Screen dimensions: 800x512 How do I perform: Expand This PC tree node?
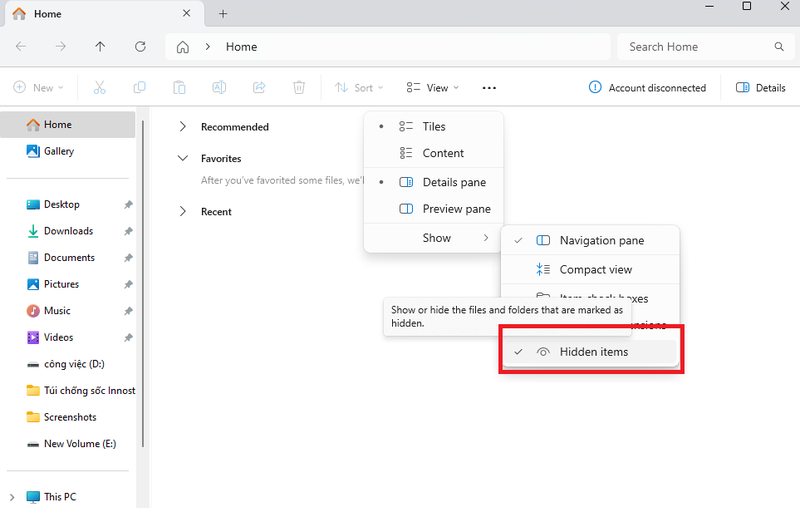pyautogui.click(x=12, y=497)
